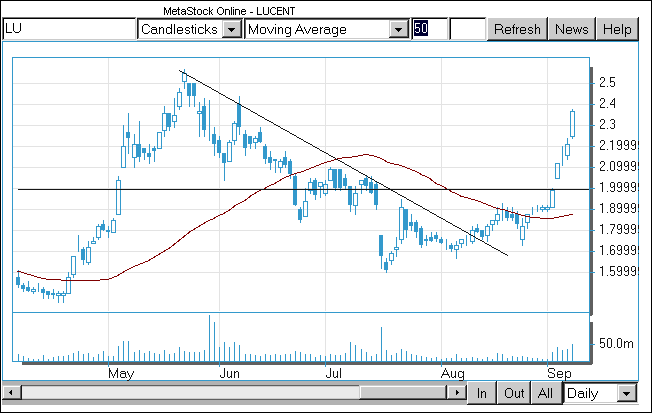Image resolution: width=652 pixels, height=413 pixels.
Task: Click the right scroll arrow of chart scrollbar
Action: 457,392
